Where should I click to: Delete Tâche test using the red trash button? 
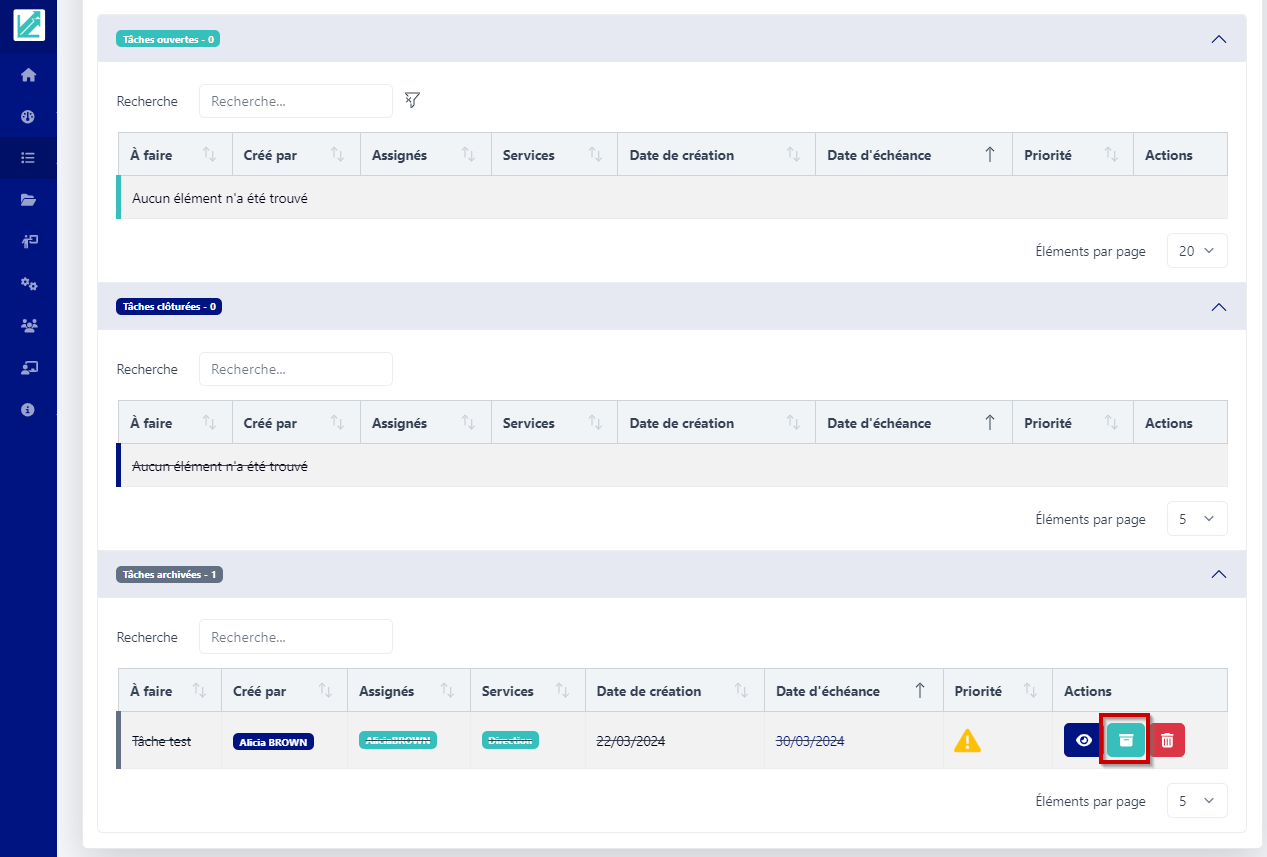coord(1167,740)
